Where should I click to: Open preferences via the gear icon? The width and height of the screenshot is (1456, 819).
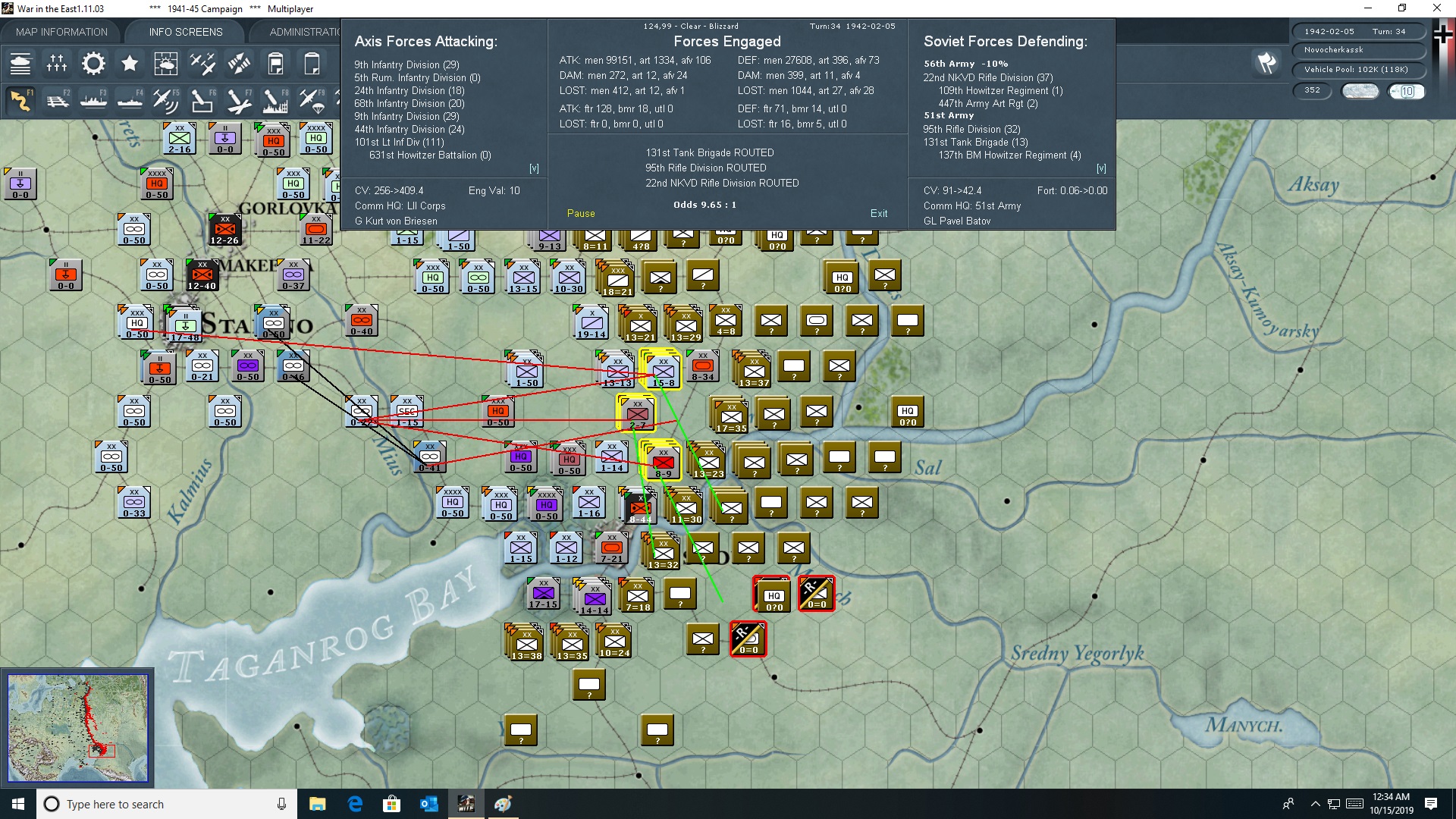pyautogui.click(x=93, y=64)
